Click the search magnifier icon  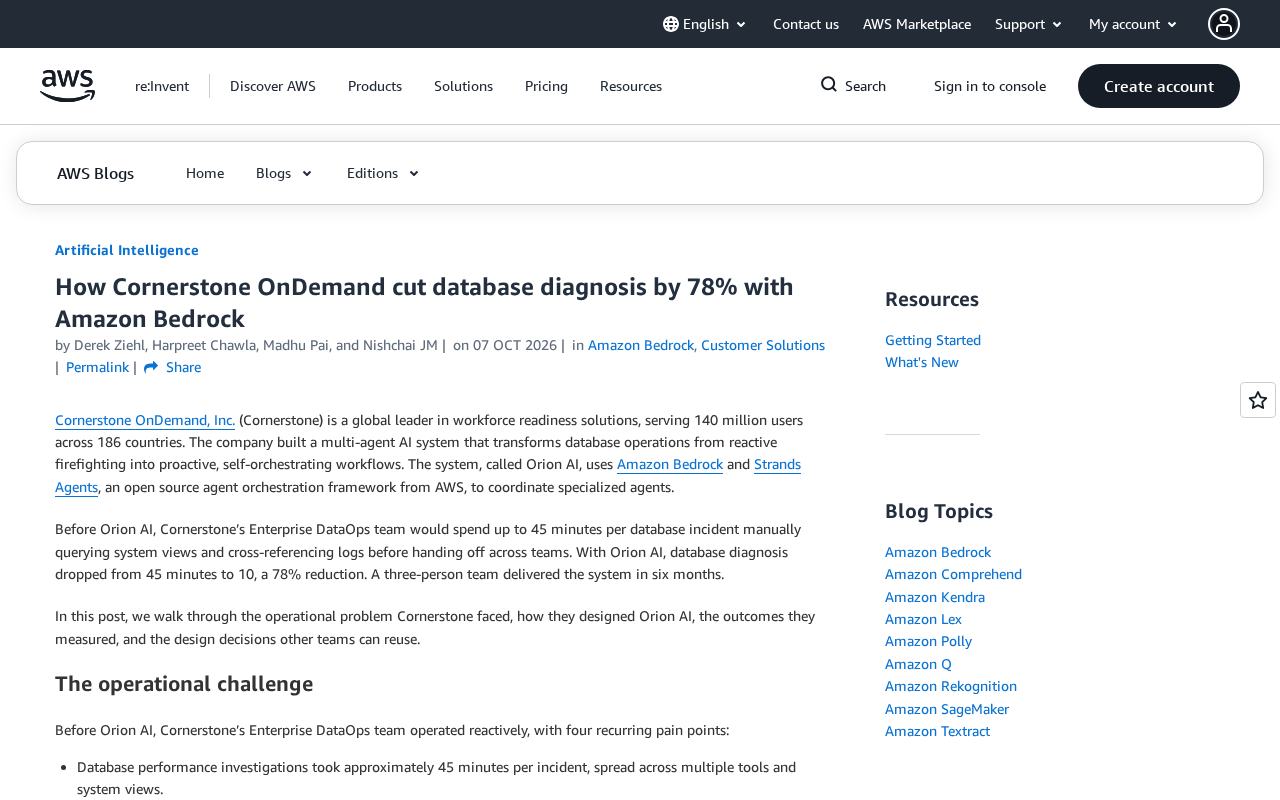(829, 85)
